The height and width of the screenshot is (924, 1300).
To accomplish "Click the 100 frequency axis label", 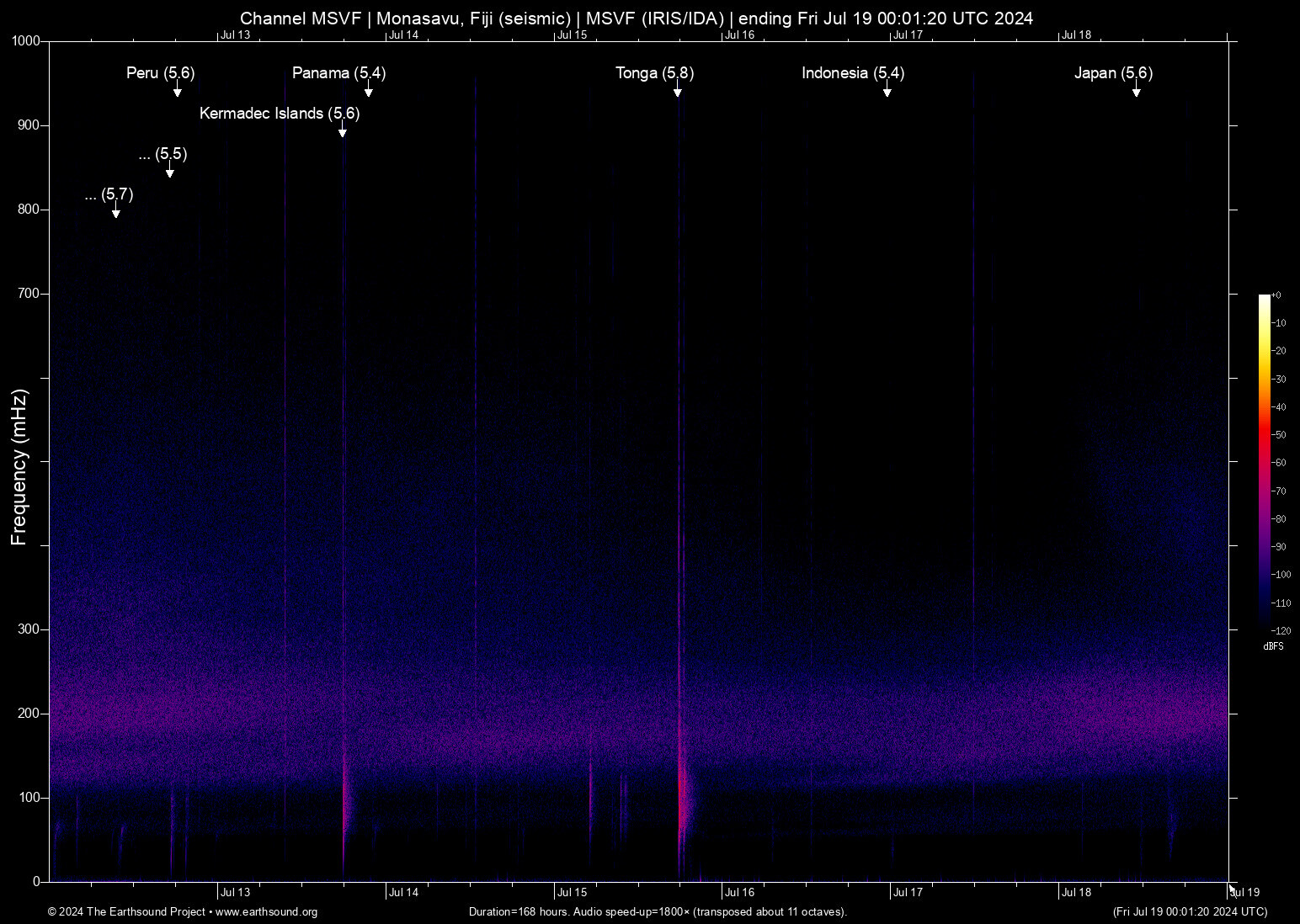I will tap(29, 798).
